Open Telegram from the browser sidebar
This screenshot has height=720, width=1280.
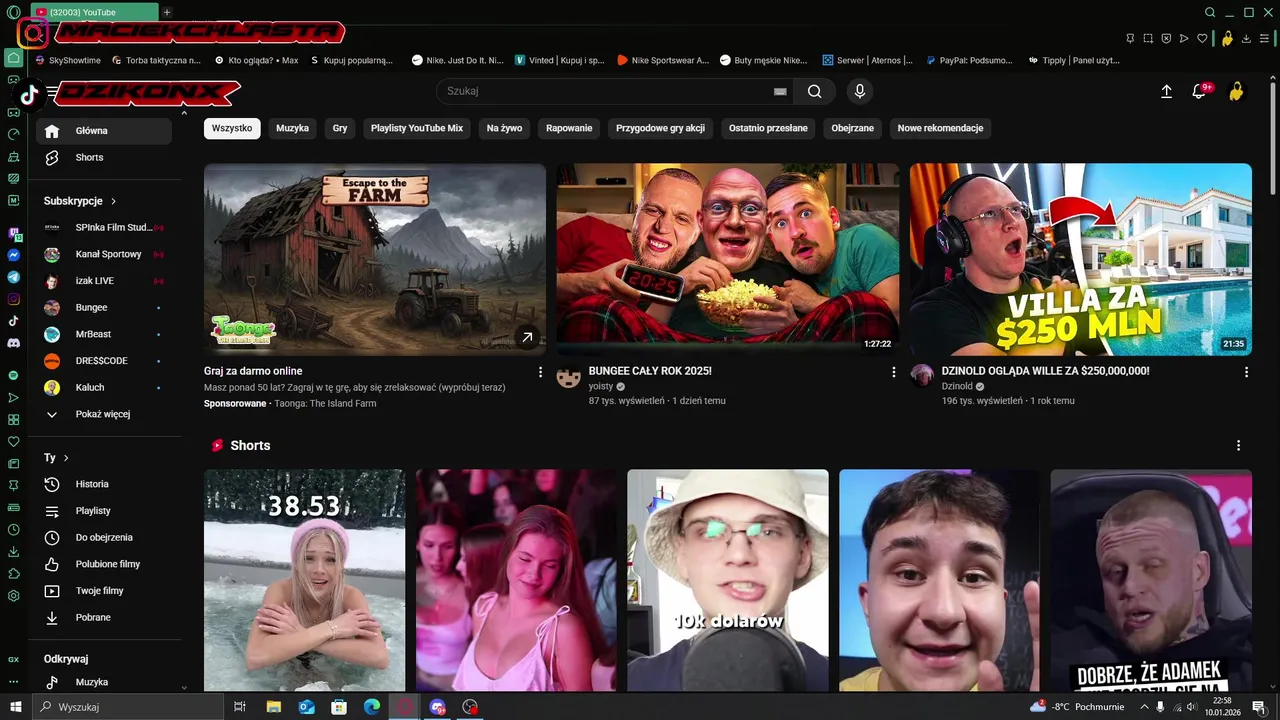tap(14, 277)
